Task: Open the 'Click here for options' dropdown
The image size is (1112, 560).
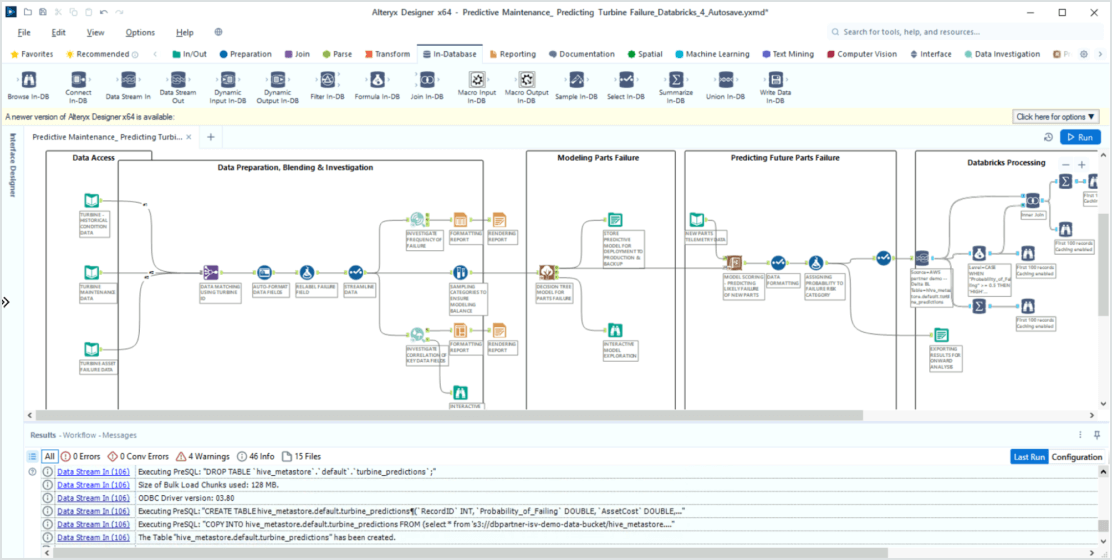Action: click(1056, 117)
